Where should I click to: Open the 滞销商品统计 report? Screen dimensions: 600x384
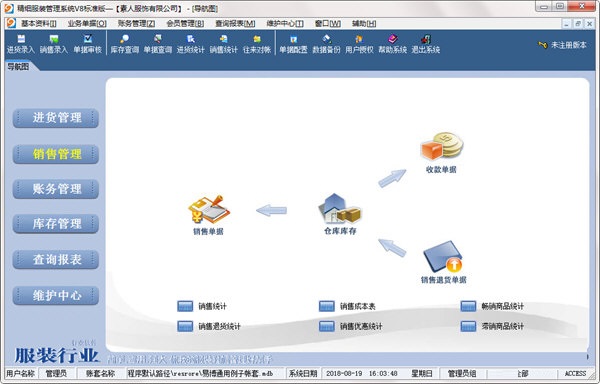coord(468,326)
